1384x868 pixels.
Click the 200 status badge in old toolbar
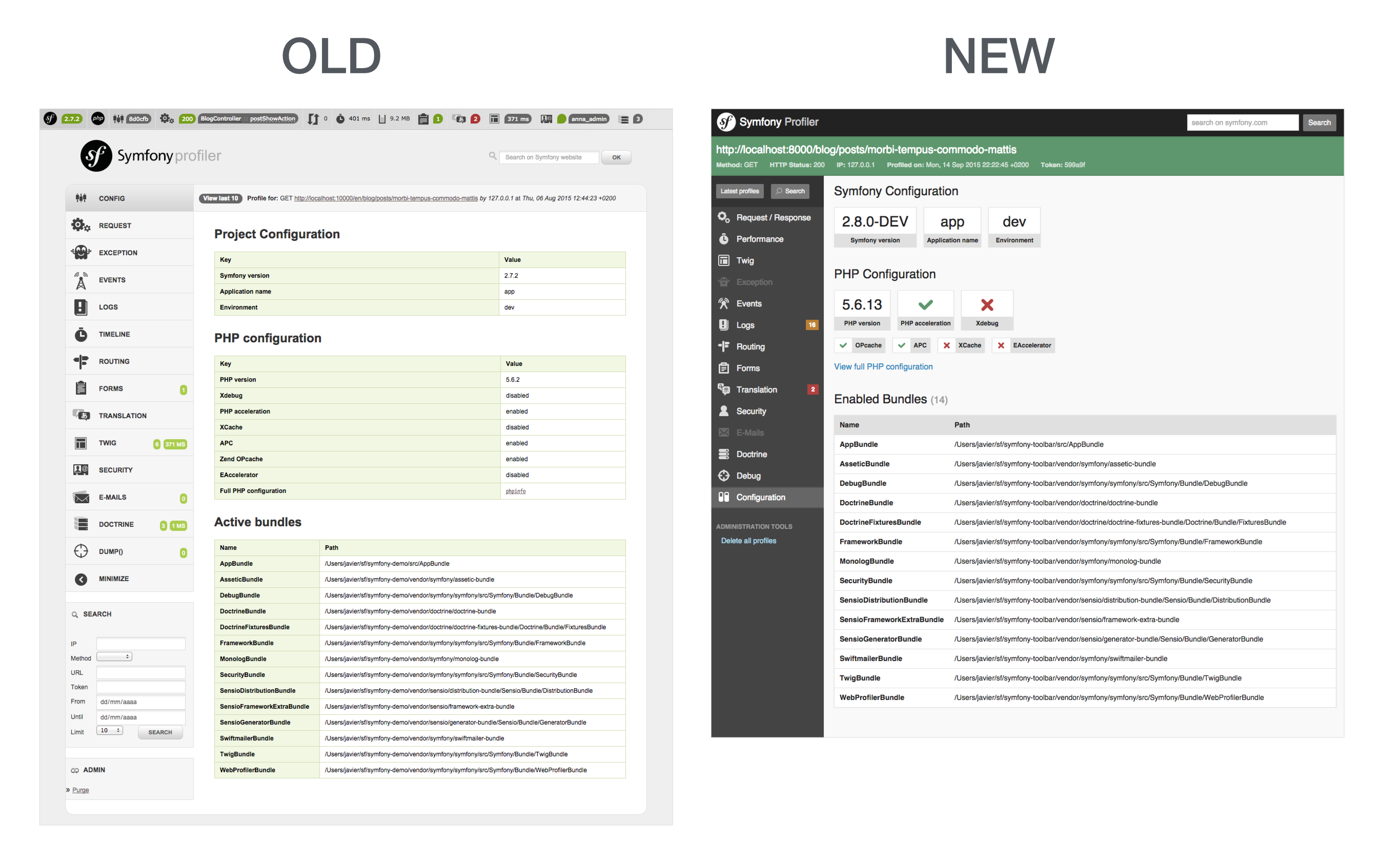(x=187, y=119)
